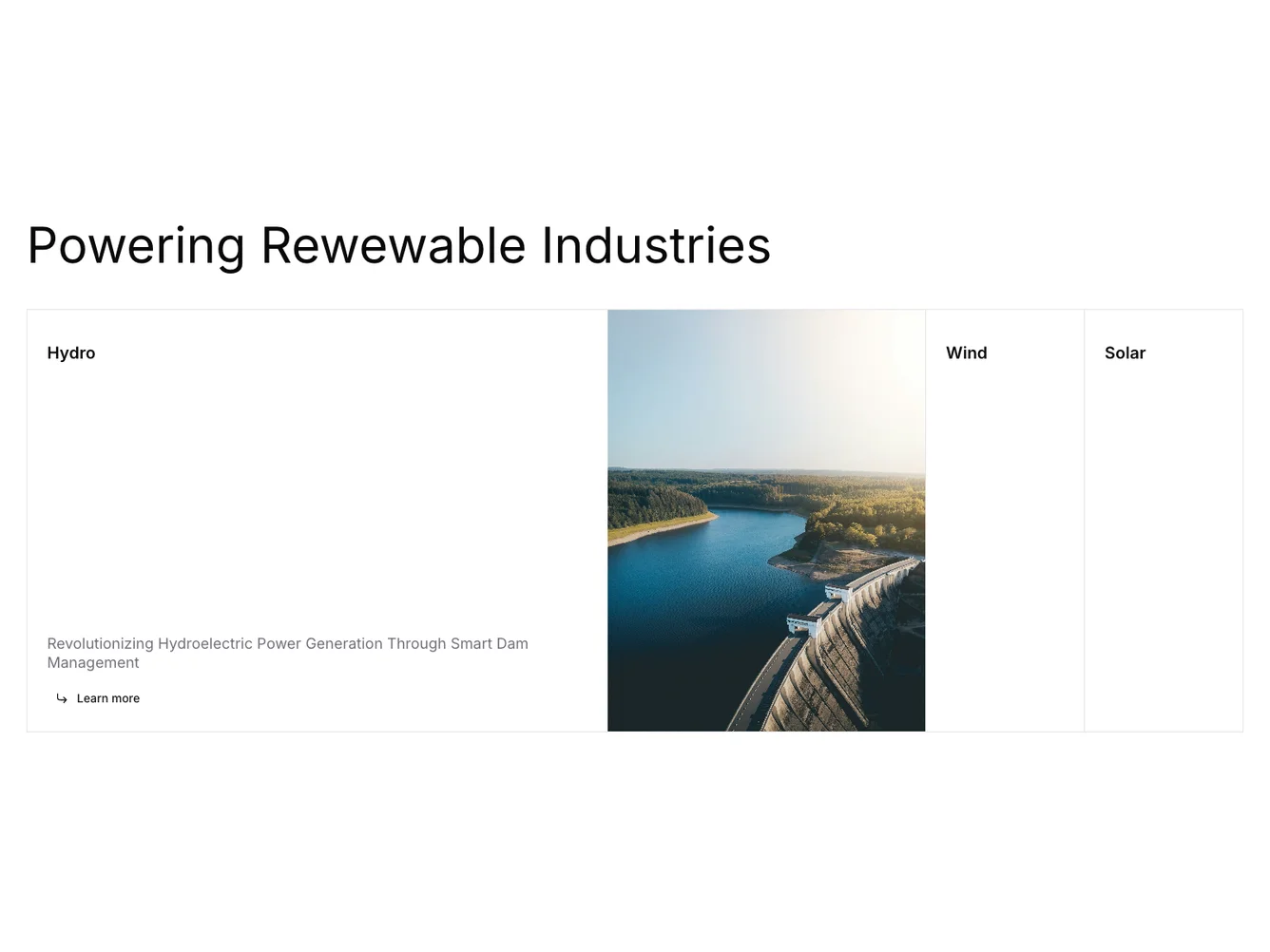Activate Learn more under the dam description
This screenshot has width=1270, height=952.
click(107, 698)
